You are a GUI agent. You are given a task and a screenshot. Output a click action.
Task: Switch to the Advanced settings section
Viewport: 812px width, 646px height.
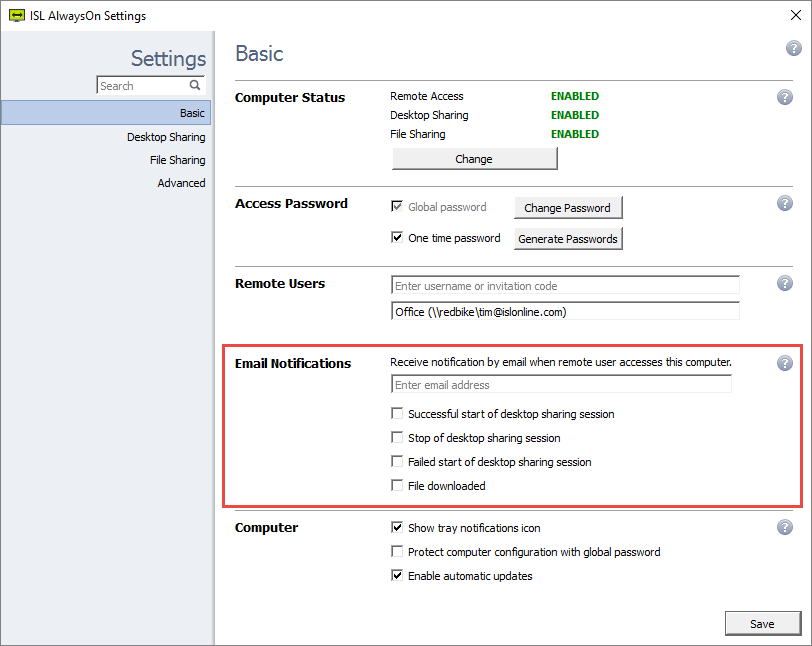[x=181, y=183]
